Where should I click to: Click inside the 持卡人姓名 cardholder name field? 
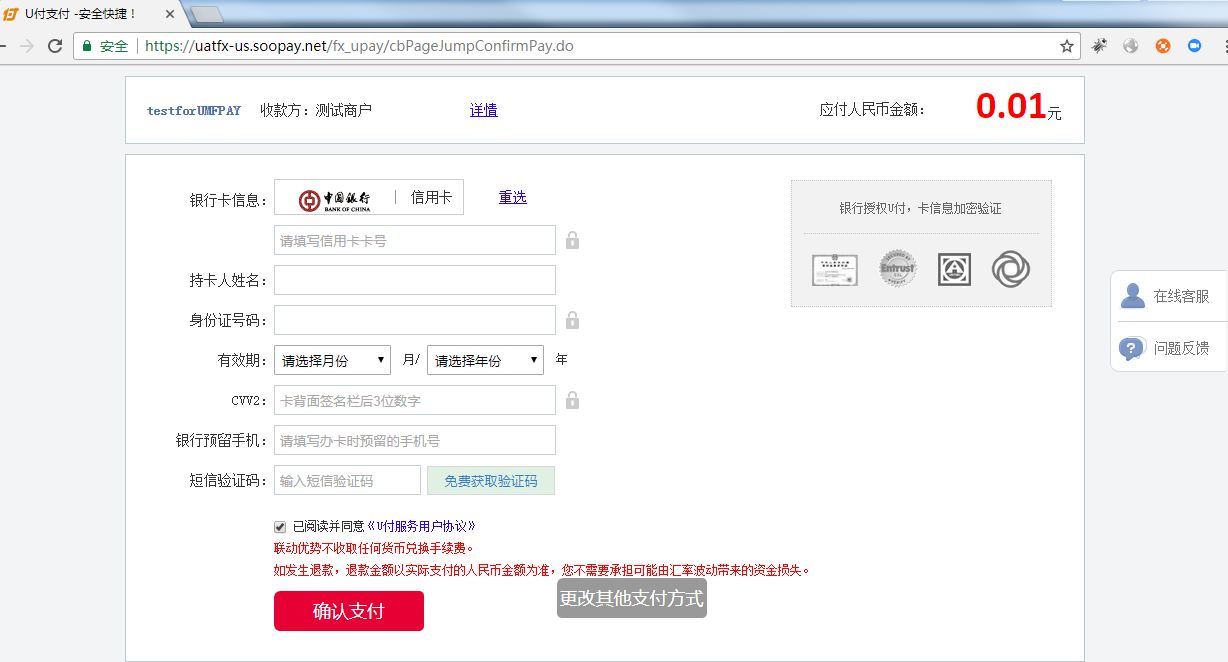pyautogui.click(x=414, y=280)
